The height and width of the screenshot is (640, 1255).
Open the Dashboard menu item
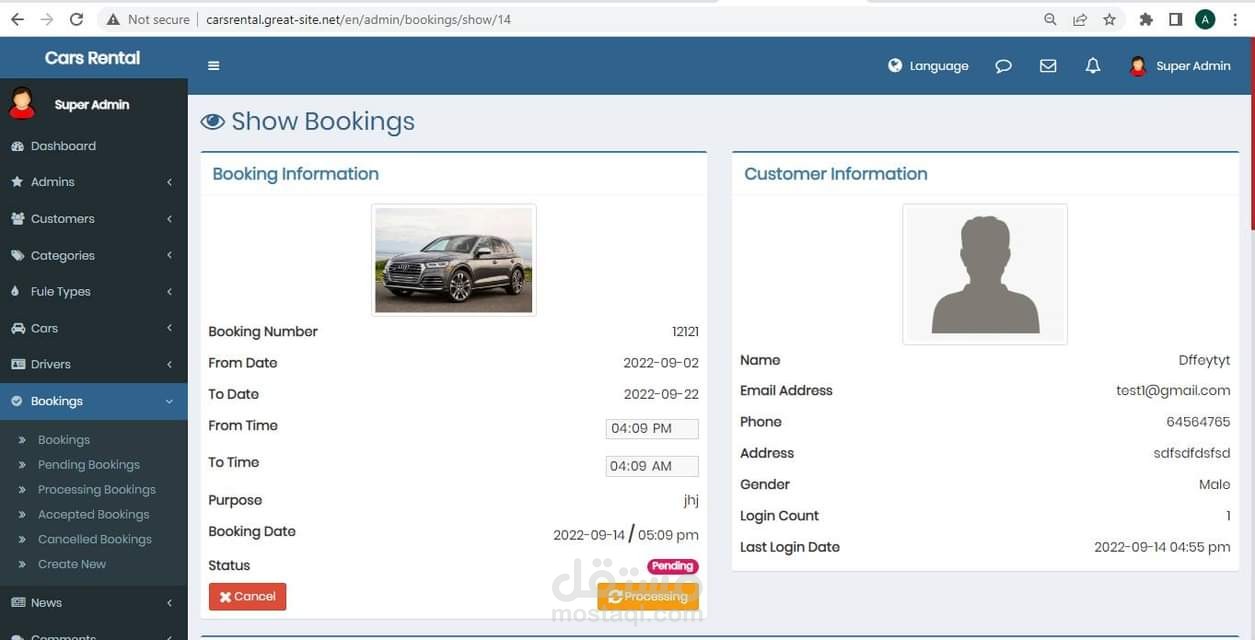pos(93,146)
